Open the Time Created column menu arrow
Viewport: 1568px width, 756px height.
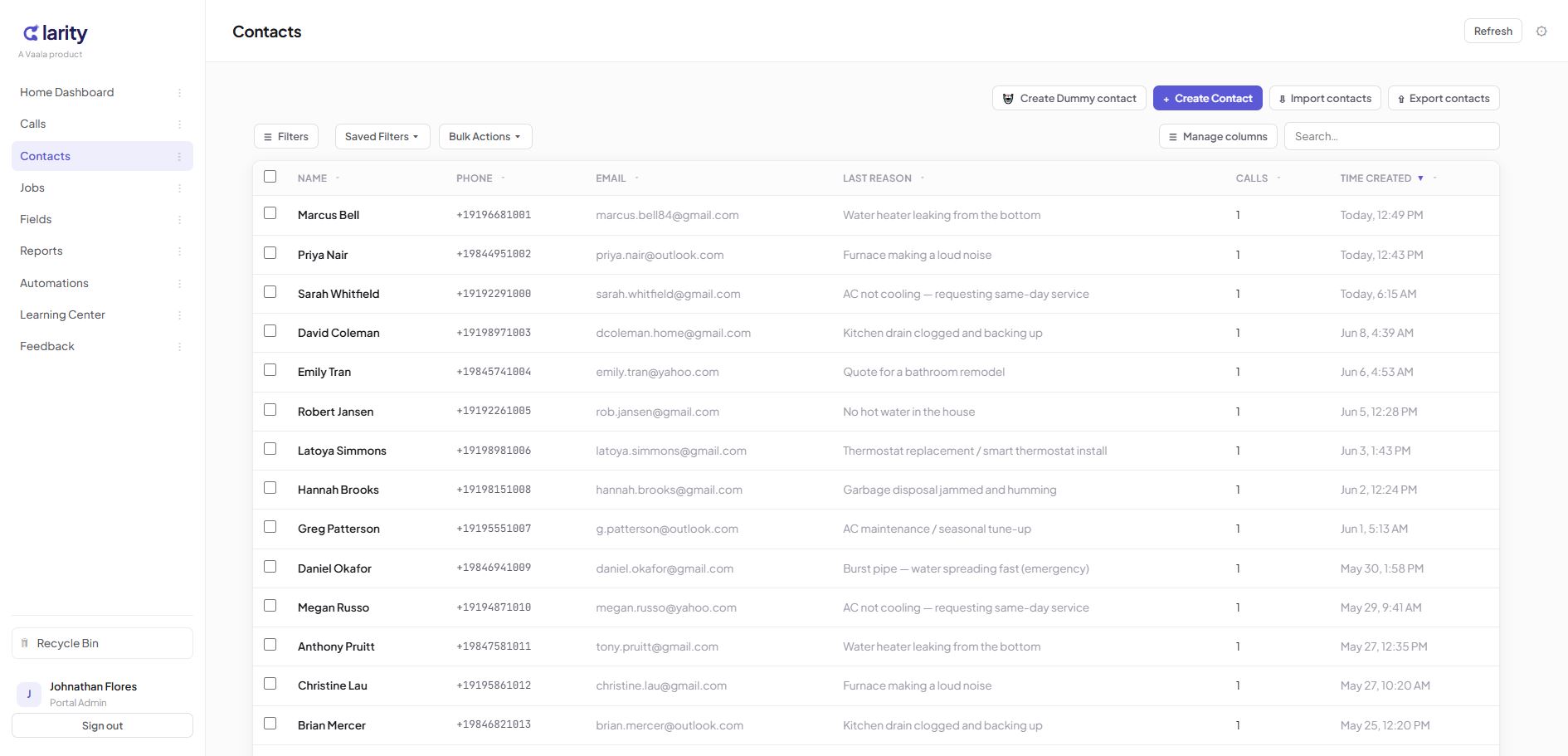(1434, 178)
